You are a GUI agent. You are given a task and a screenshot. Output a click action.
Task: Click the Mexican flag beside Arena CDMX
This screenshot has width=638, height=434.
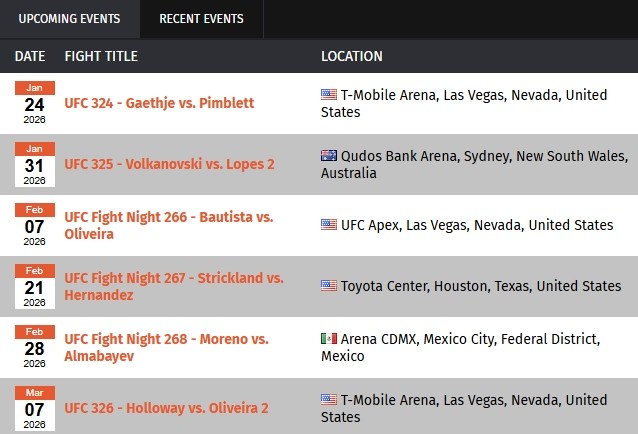(x=329, y=339)
